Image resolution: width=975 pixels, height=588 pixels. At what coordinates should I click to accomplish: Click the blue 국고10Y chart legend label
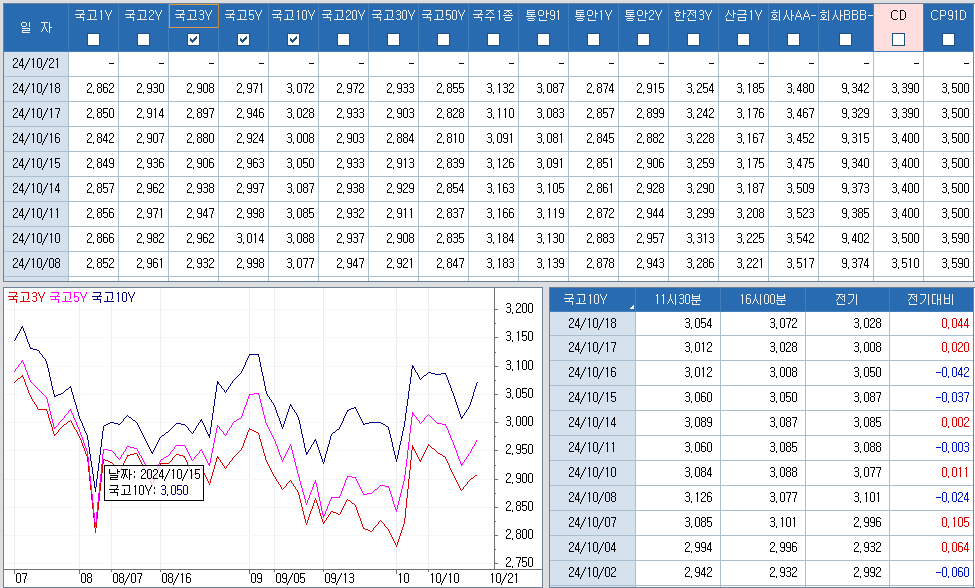[113, 297]
